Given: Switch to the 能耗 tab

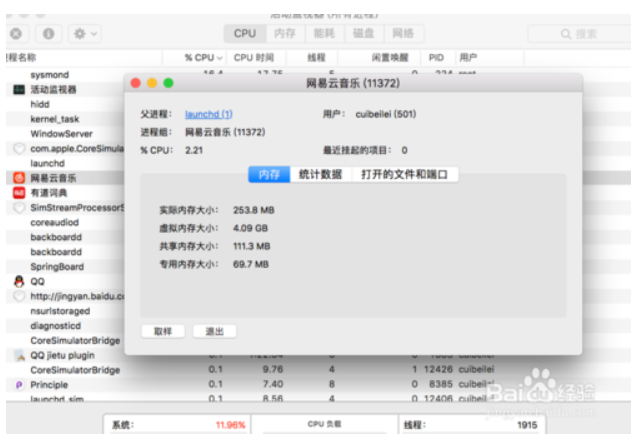Looking at the screenshot, I should pos(324,34).
